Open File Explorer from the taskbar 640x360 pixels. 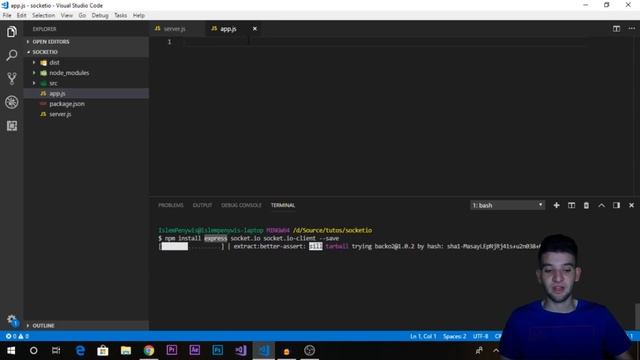click(126, 350)
